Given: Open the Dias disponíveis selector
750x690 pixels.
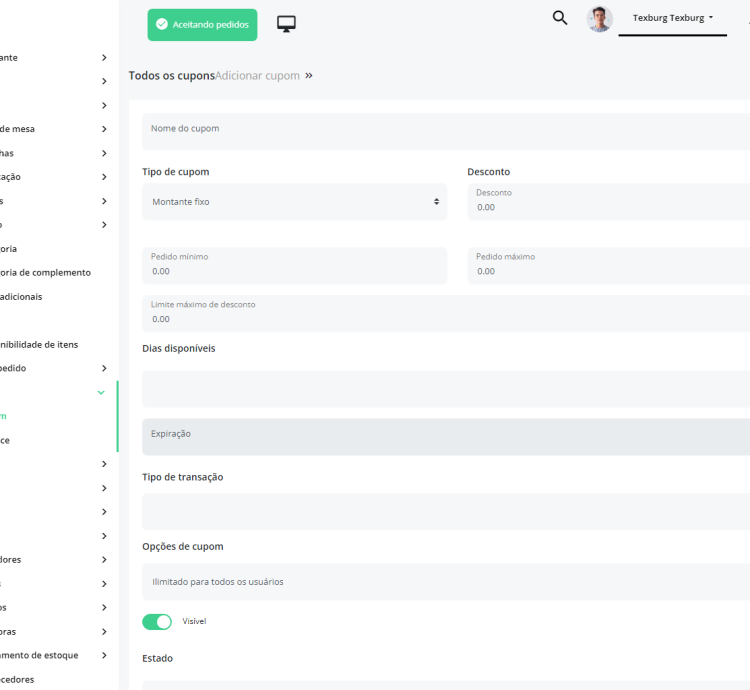Looking at the screenshot, I should pyautogui.click(x=446, y=389).
